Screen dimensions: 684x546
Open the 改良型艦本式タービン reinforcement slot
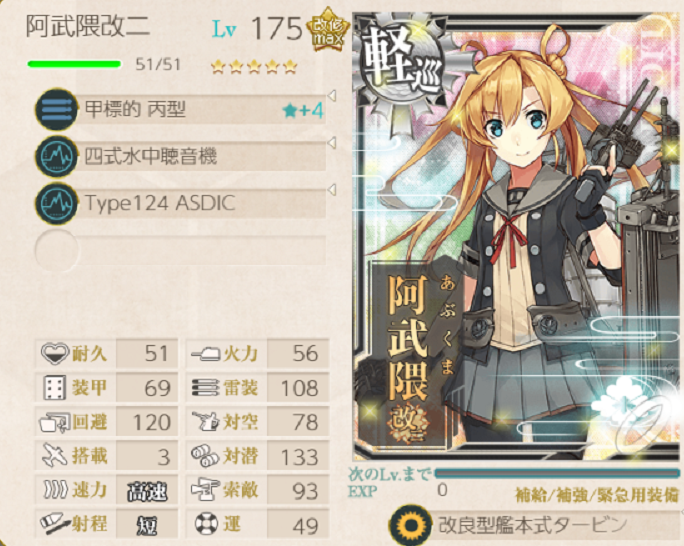coord(536,525)
